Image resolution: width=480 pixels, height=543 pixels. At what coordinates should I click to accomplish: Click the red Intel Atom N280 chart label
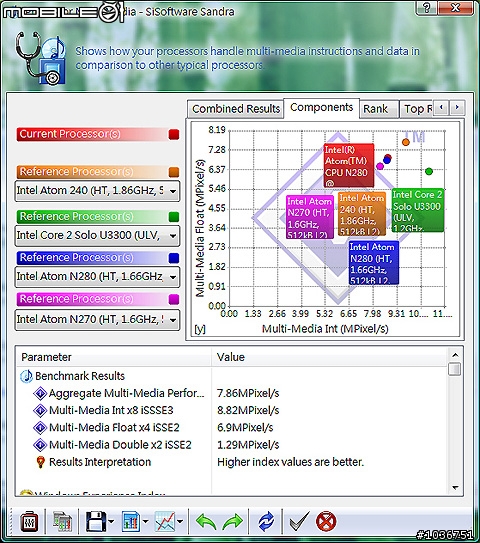coord(349,166)
